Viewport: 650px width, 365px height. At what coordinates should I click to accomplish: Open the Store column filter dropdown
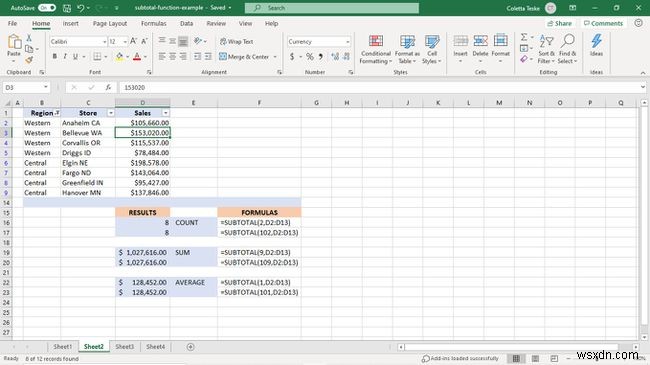111,113
